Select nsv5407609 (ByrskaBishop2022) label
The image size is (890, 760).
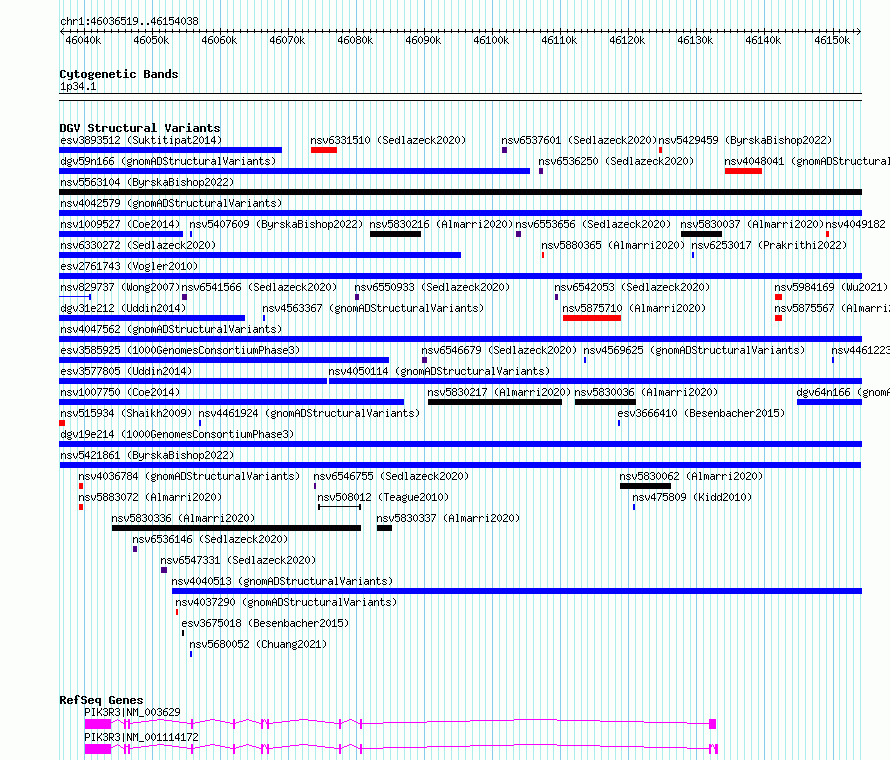coord(276,224)
